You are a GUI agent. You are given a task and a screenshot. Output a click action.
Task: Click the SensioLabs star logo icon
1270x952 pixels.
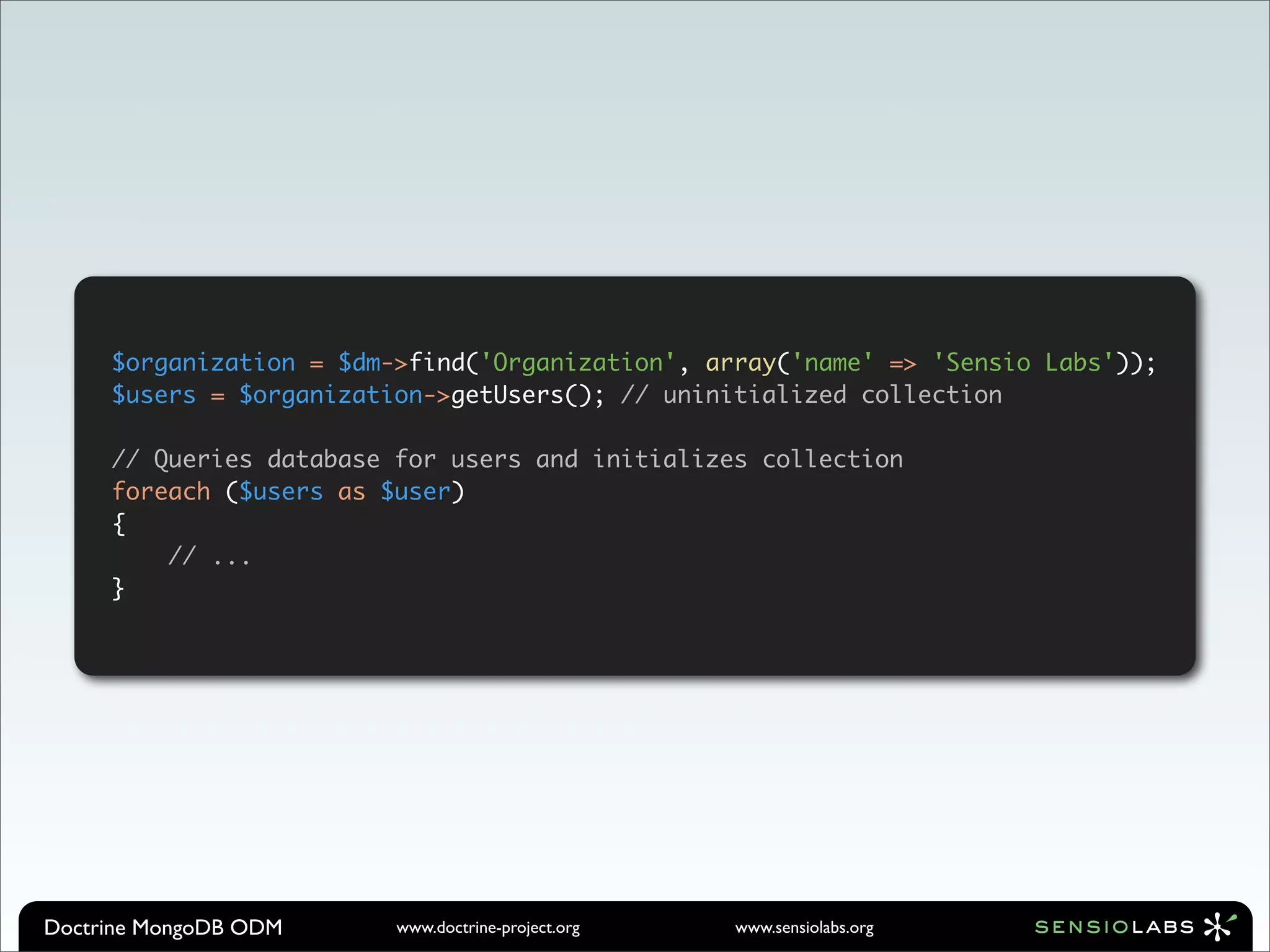click(x=1219, y=927)
